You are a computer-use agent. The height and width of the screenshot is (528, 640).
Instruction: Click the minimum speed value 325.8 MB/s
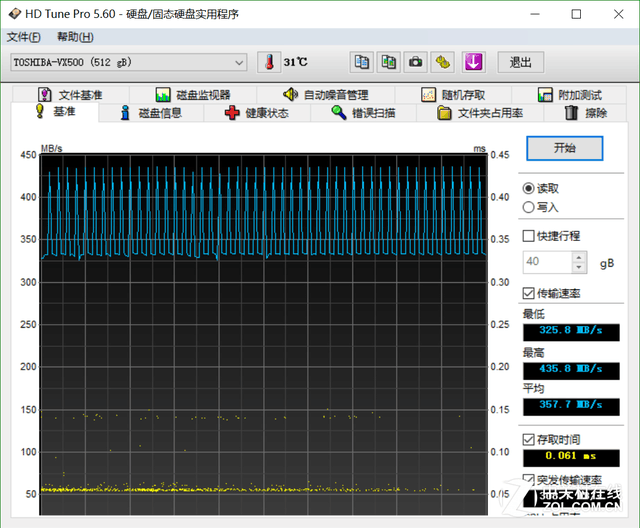coord(571,332)
